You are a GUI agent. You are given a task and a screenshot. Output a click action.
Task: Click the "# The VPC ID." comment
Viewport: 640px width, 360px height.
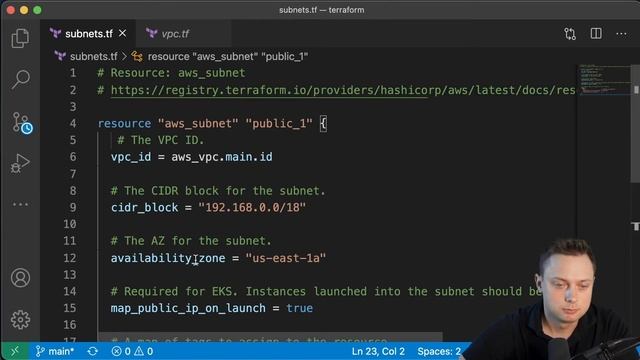(x=161, y=140)
